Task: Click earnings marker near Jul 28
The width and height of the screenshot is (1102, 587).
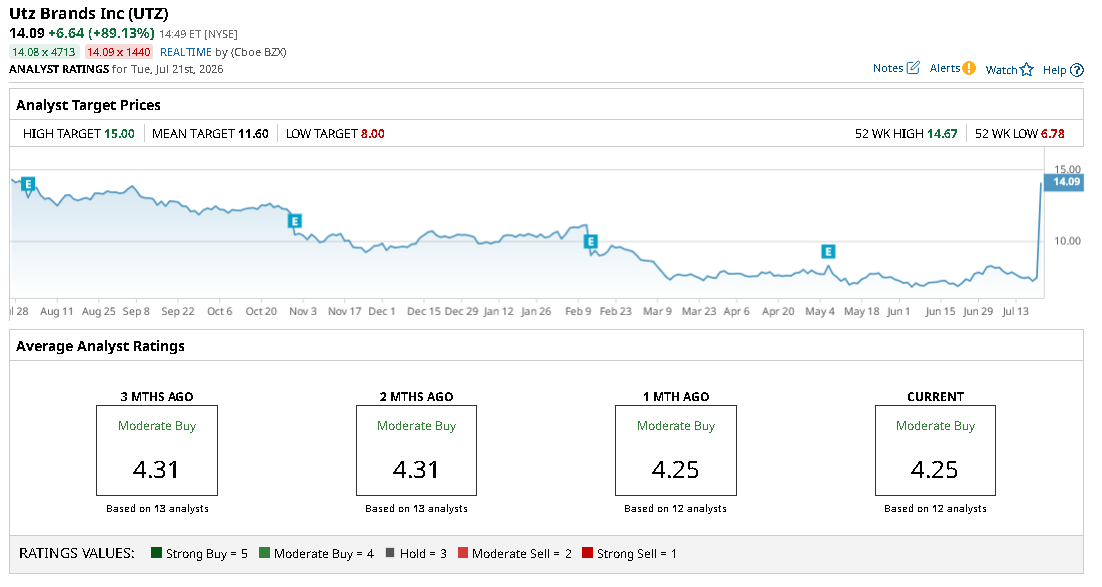Action: (x=27, y=184)
